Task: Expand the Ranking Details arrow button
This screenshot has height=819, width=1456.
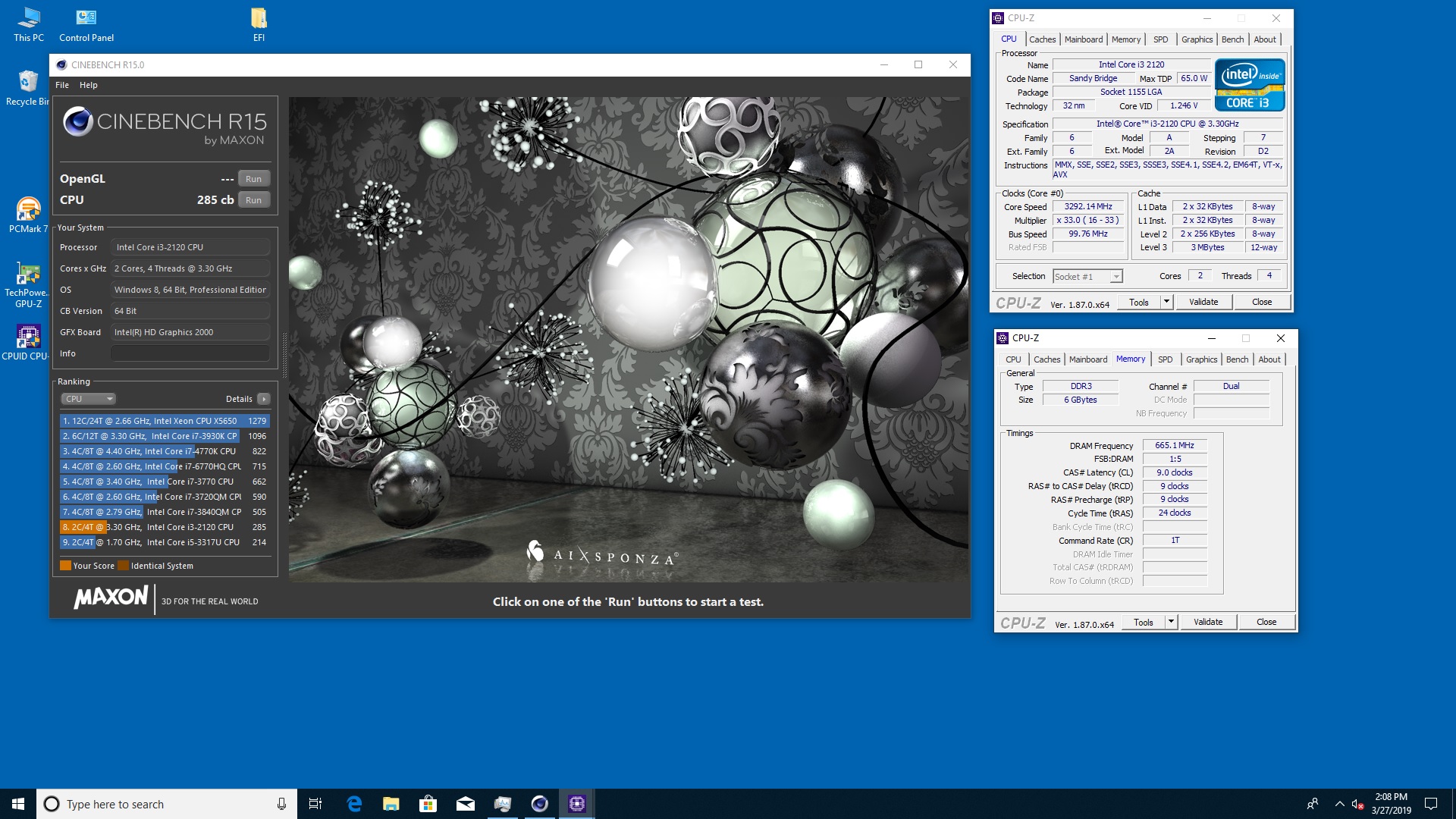Action: 263,399
